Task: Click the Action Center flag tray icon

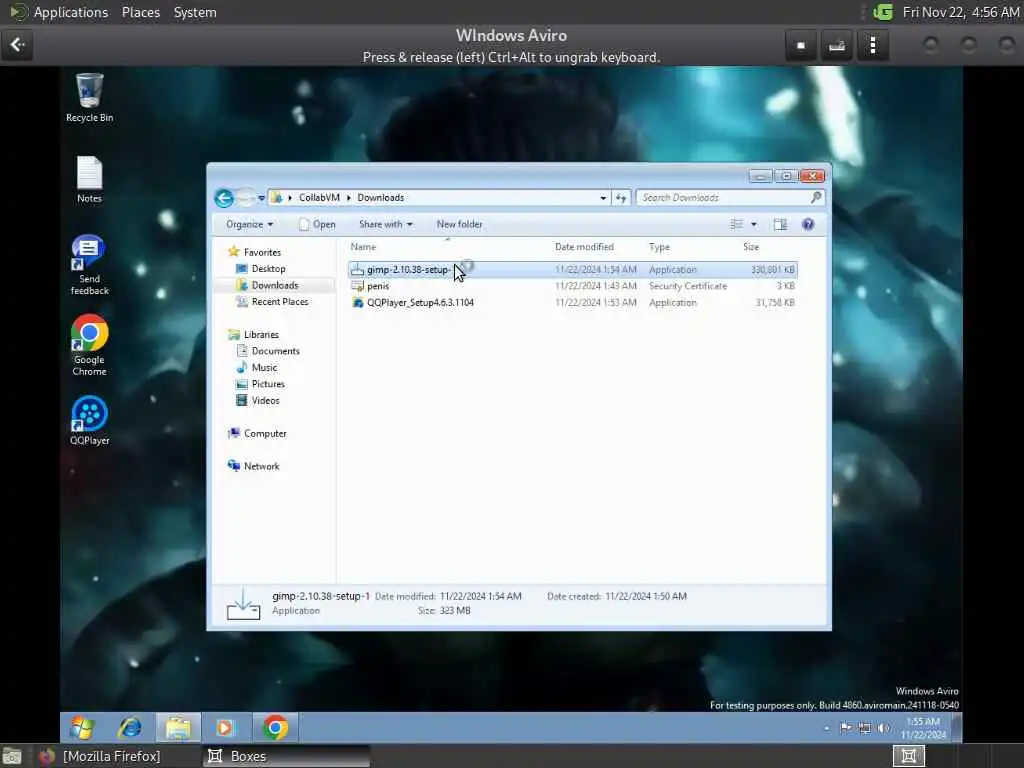Action: pos(845,728)
